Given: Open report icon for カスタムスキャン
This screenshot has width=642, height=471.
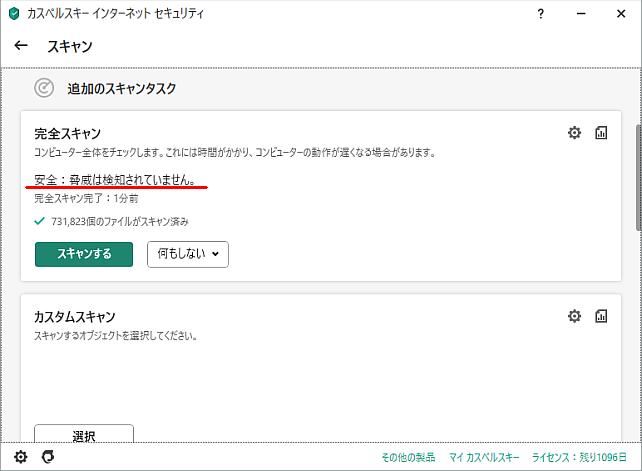Looking at the screenshot, I should [x=601, y=316].
